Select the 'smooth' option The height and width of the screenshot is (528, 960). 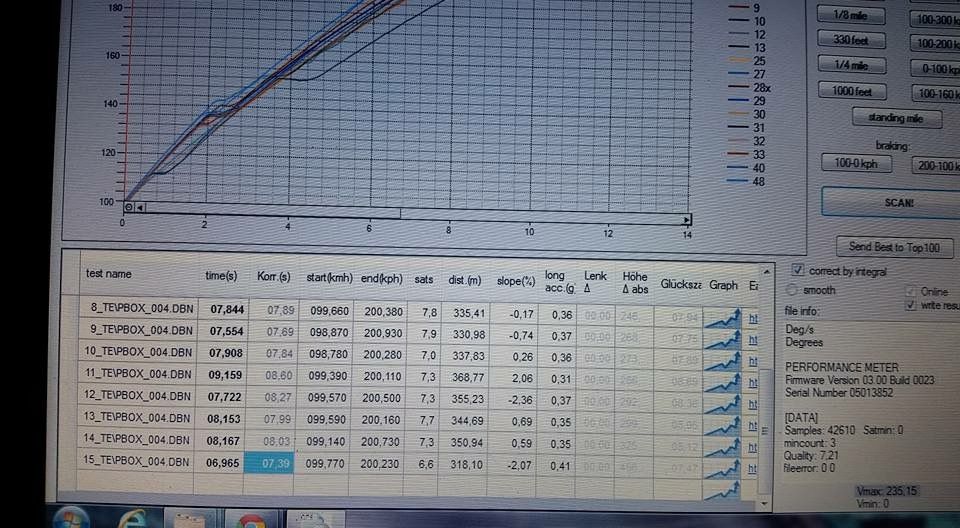[798, 290]
